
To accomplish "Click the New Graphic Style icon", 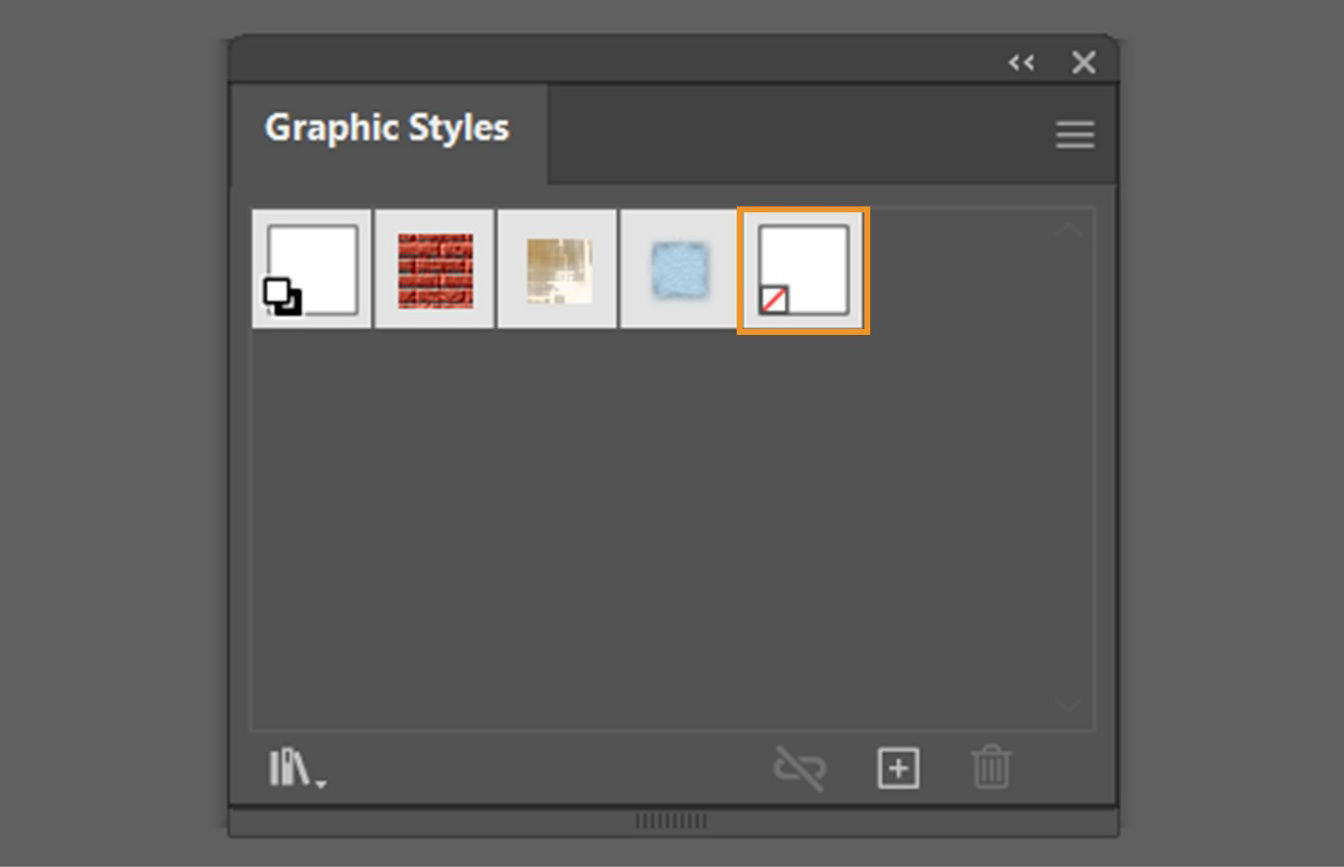I will [897, 769].
